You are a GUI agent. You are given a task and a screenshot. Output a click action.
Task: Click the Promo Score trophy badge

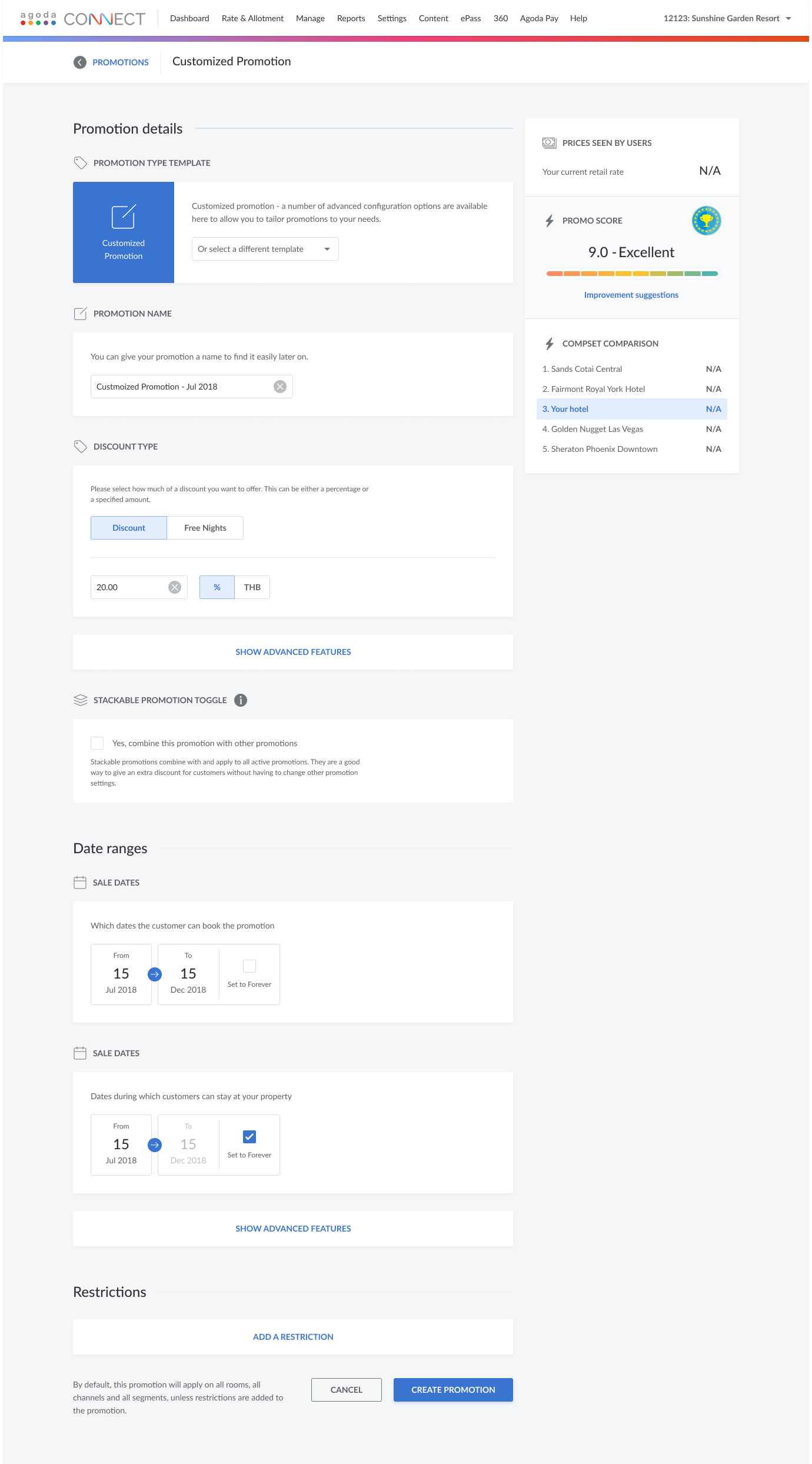(706, 221)
